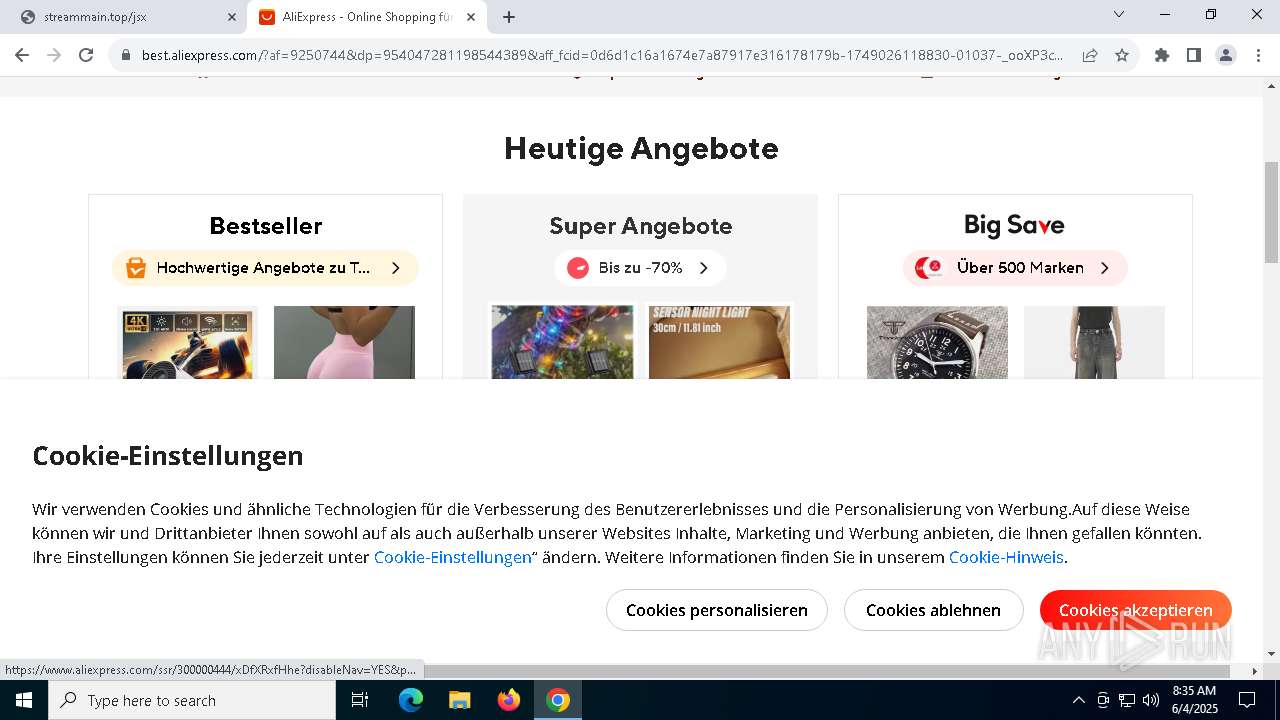This screenshot has width=1280, height=720.
Task: Close the streammain.top/jsx tab
Action: tap(232, 17)
